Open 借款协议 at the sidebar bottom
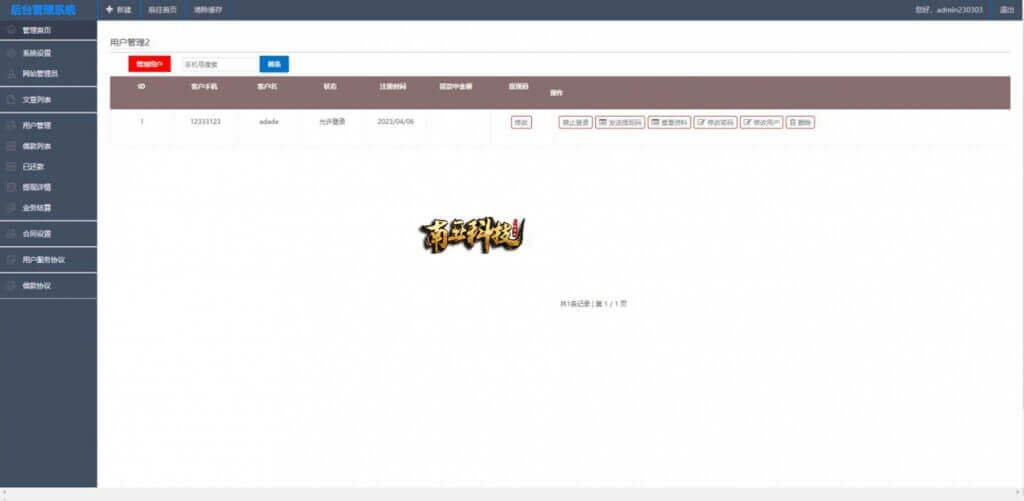 36,285
